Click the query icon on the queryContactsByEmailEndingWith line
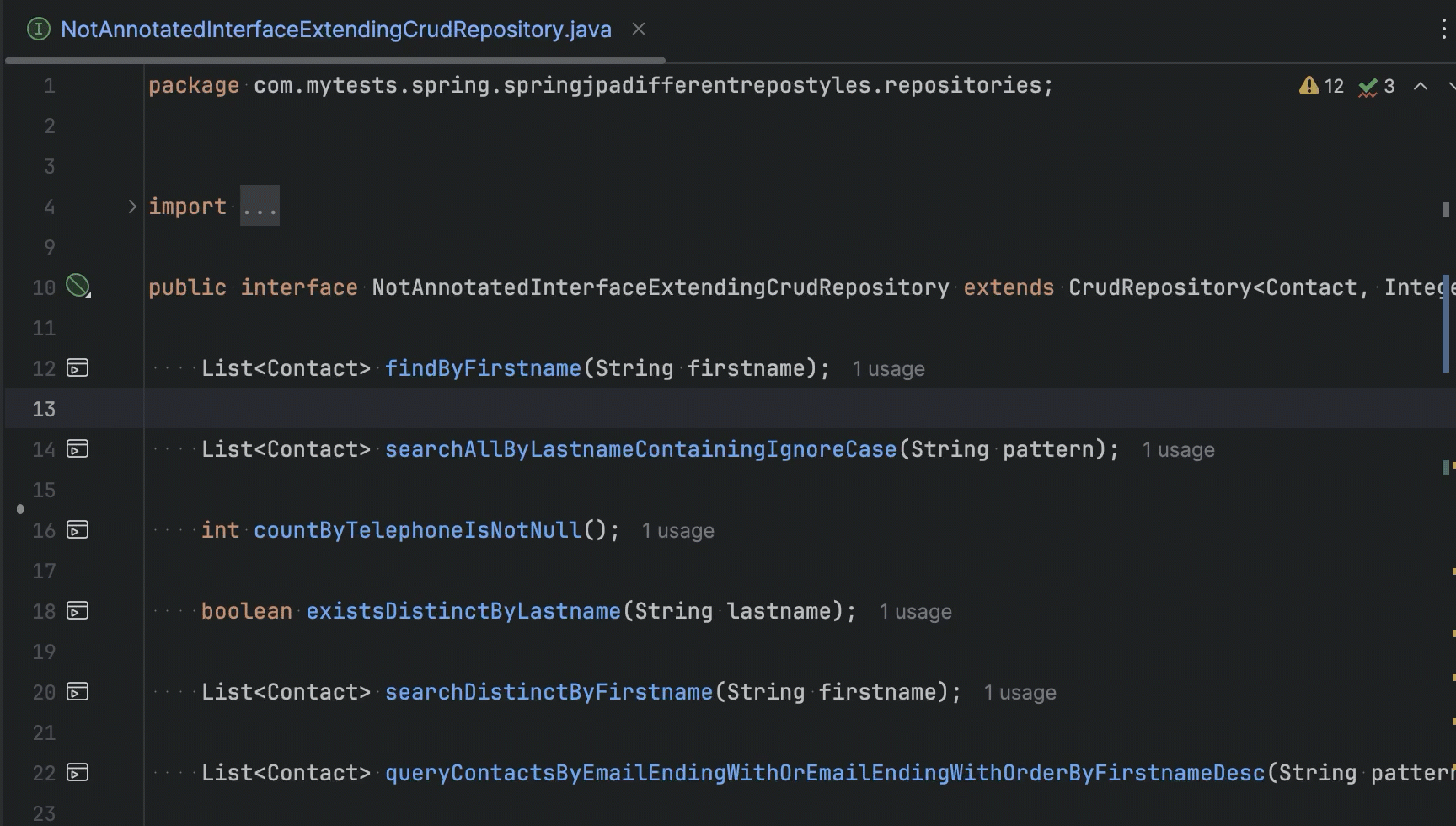The height and width of the screenshot is (826, 1456). point(77,773)
